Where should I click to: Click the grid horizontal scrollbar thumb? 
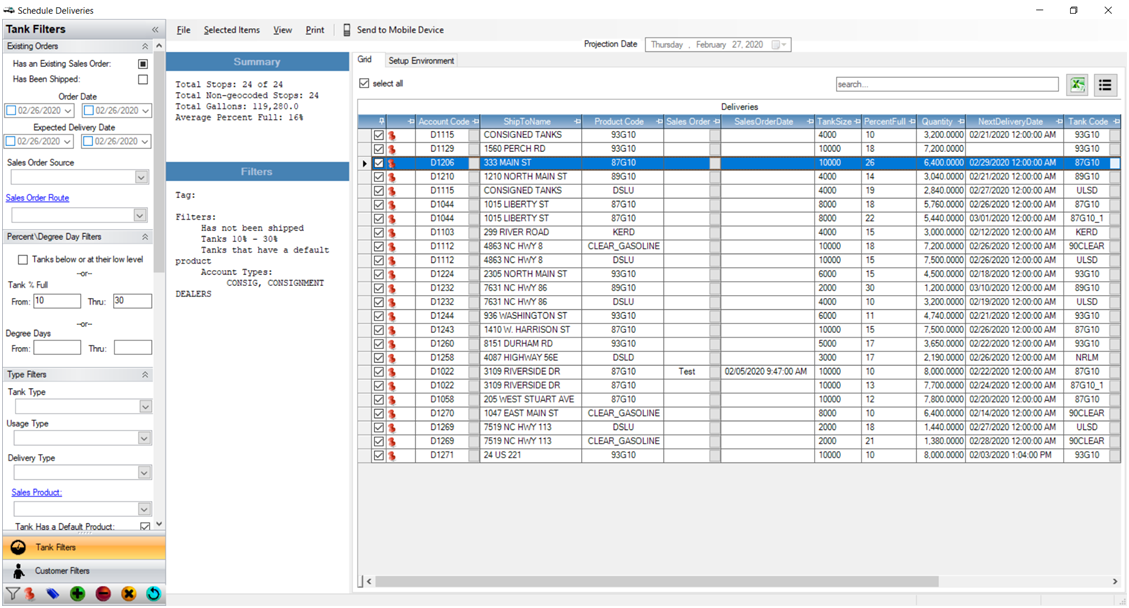pyautogui.click(x=657, y=581)
